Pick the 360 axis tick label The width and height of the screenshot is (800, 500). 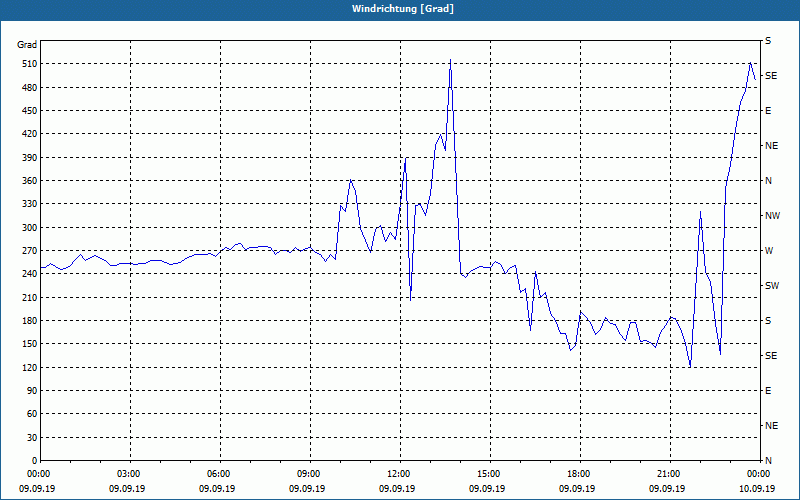coord(30,181)
